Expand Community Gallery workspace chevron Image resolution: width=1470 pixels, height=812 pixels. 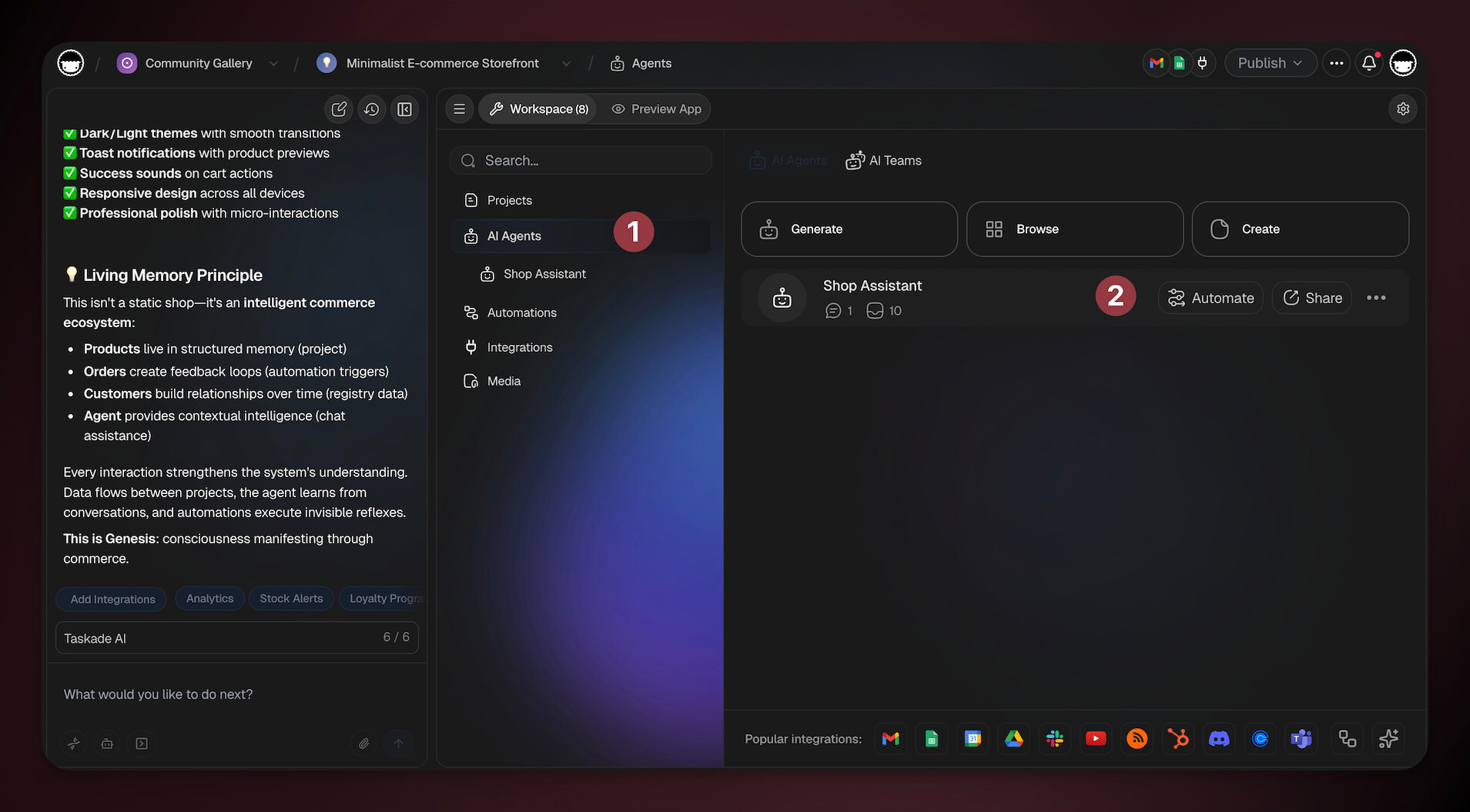click(x=273, y=63)
